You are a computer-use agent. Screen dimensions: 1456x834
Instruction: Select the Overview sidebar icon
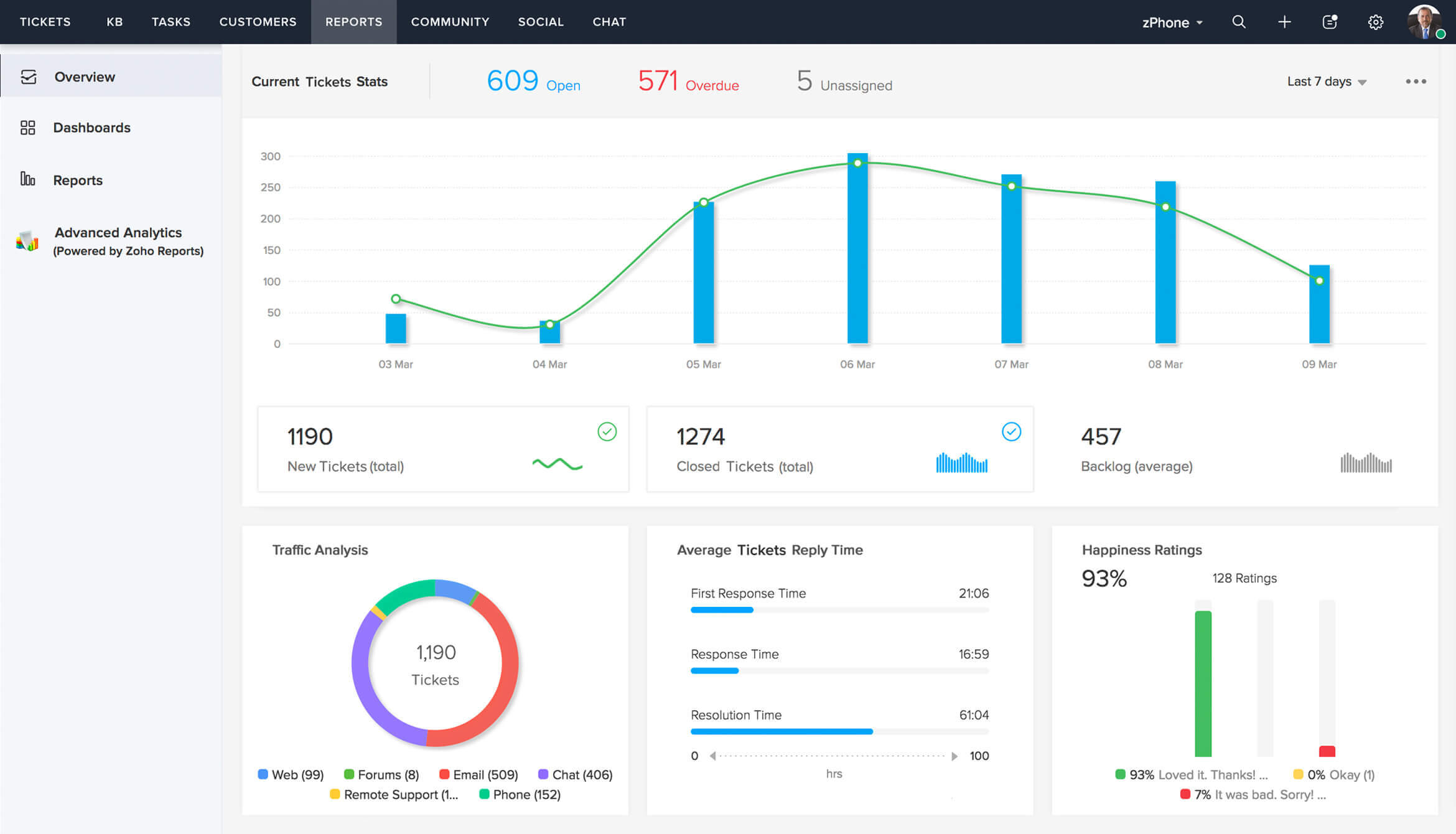pos(28,76)
